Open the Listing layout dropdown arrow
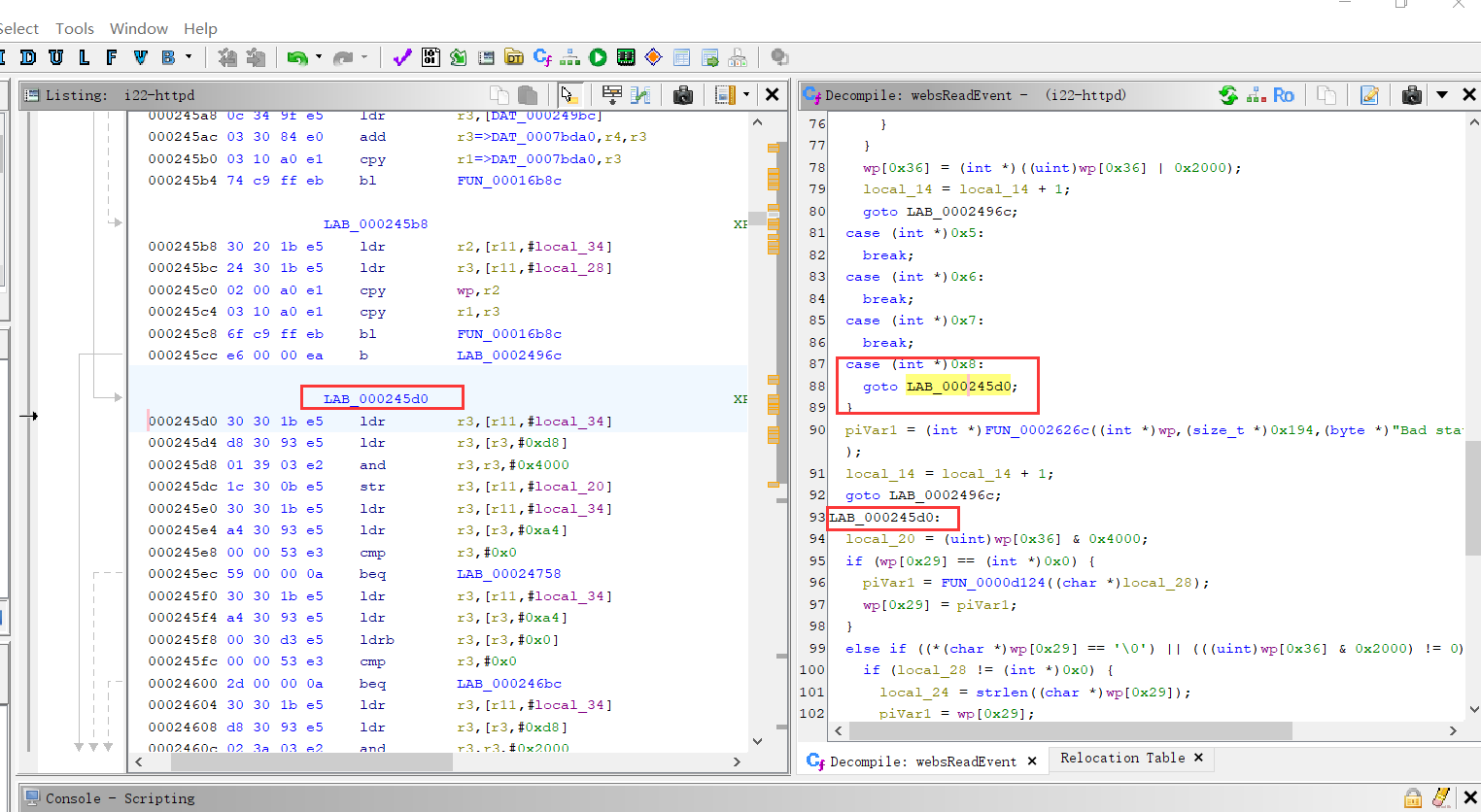This screenshot has height=812, width=1481. (746, 94)
